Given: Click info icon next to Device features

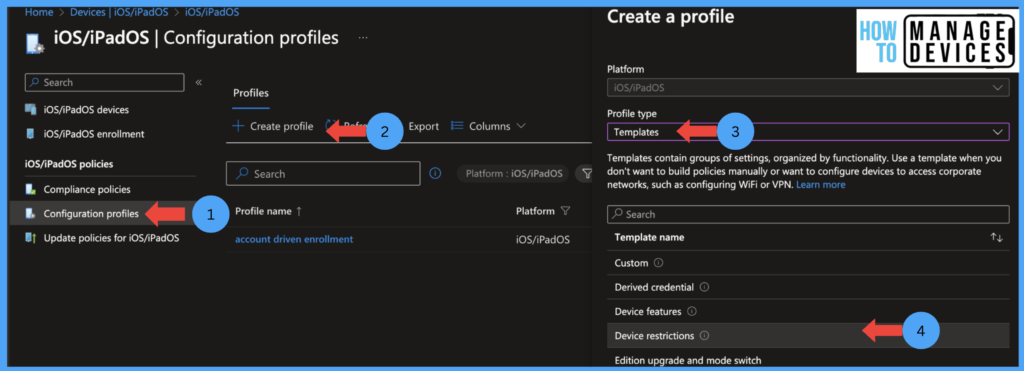Looking at the screenshot, I should tap(692, 312).
